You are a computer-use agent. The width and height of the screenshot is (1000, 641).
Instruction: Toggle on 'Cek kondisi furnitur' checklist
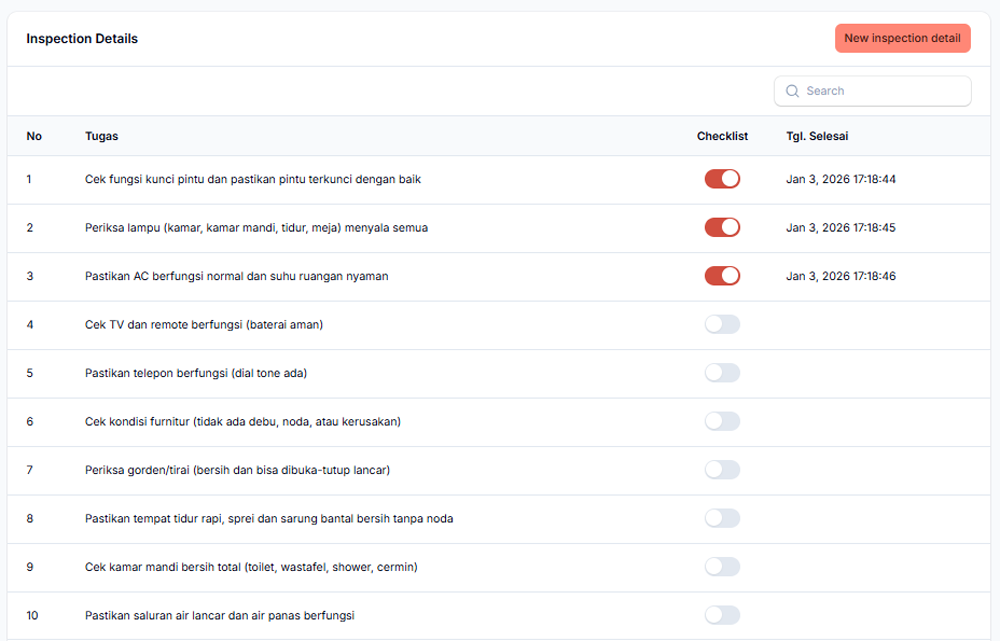pyautogui.click(x=722, y=421)
